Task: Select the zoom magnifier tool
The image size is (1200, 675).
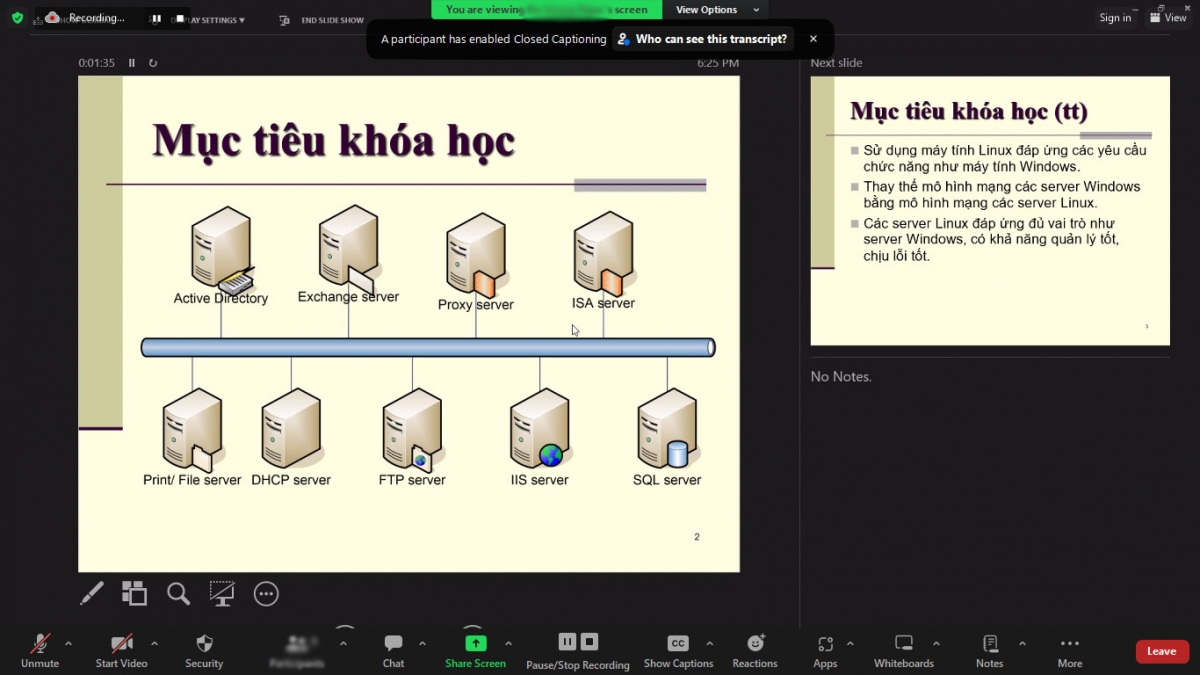Action: pos(178,594)
